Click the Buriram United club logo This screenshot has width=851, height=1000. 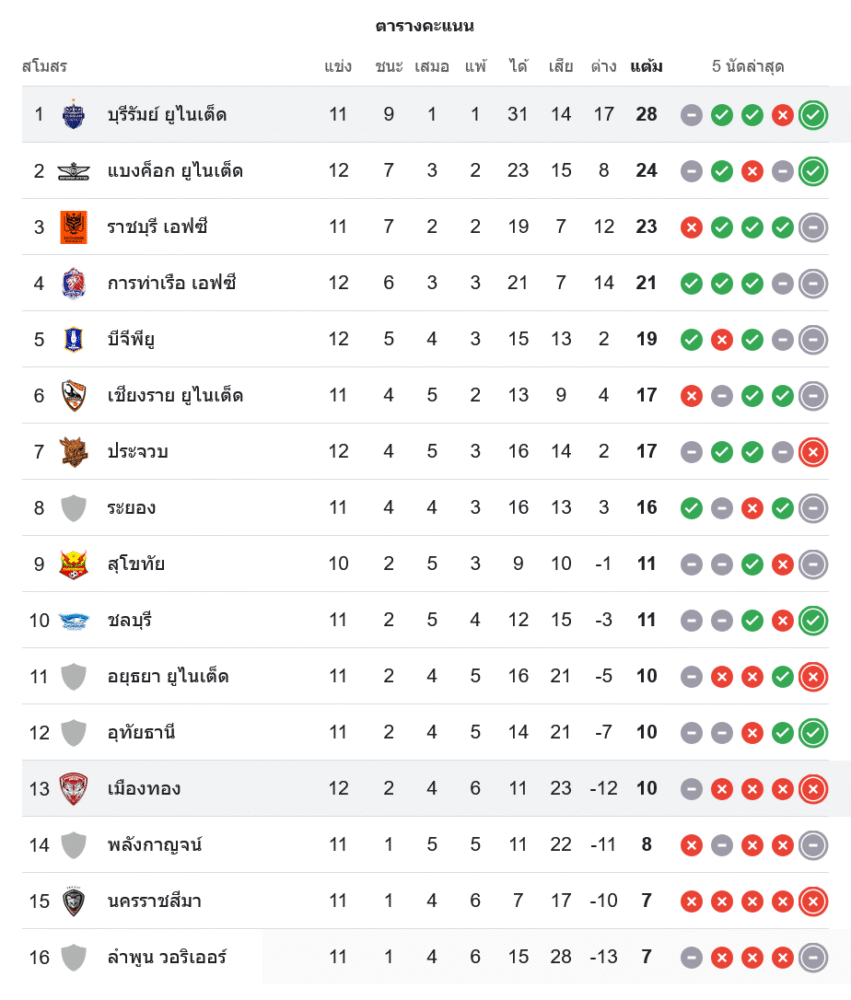pos(73,114)
